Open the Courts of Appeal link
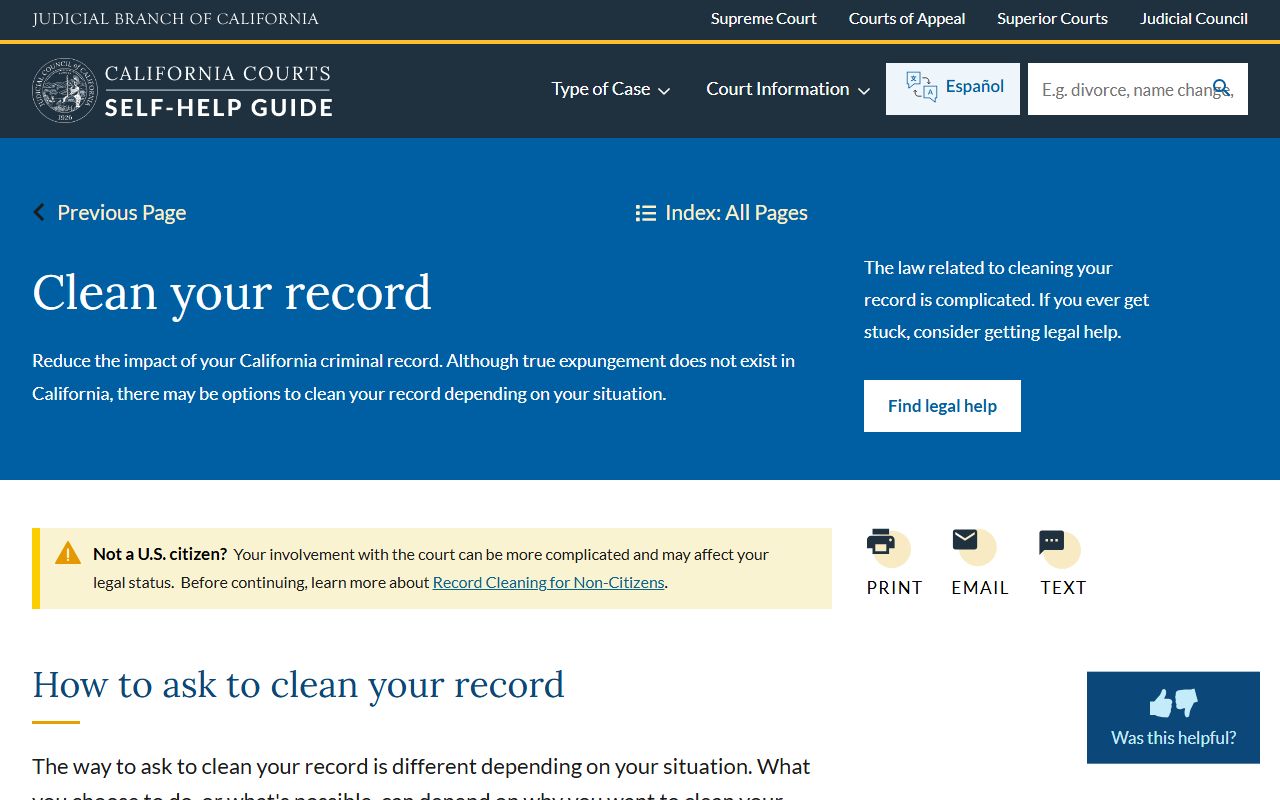Viewport: 1280px width, 800px height. click(907, 19)
